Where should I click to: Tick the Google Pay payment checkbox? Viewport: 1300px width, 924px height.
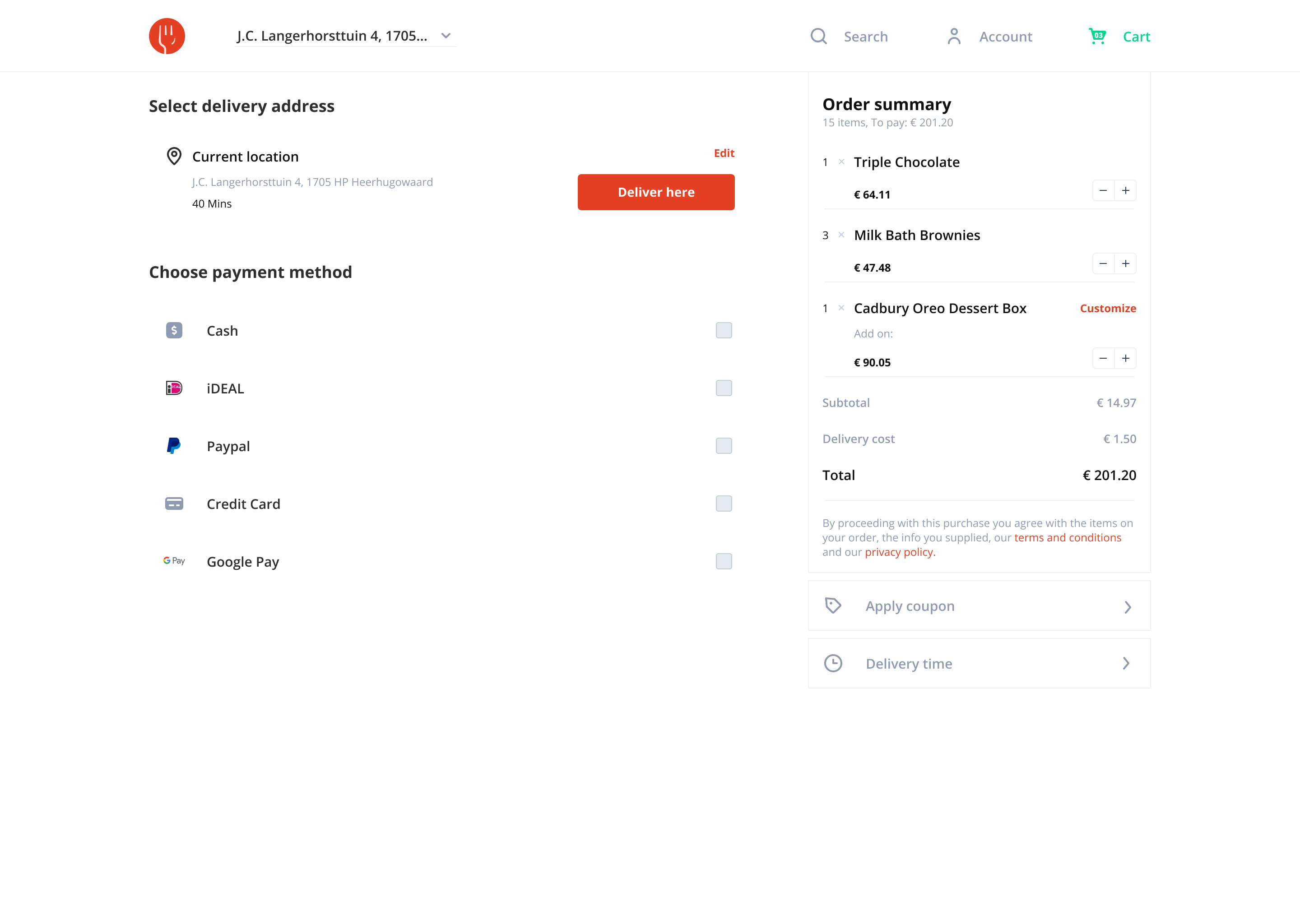(x=724, y=561)
